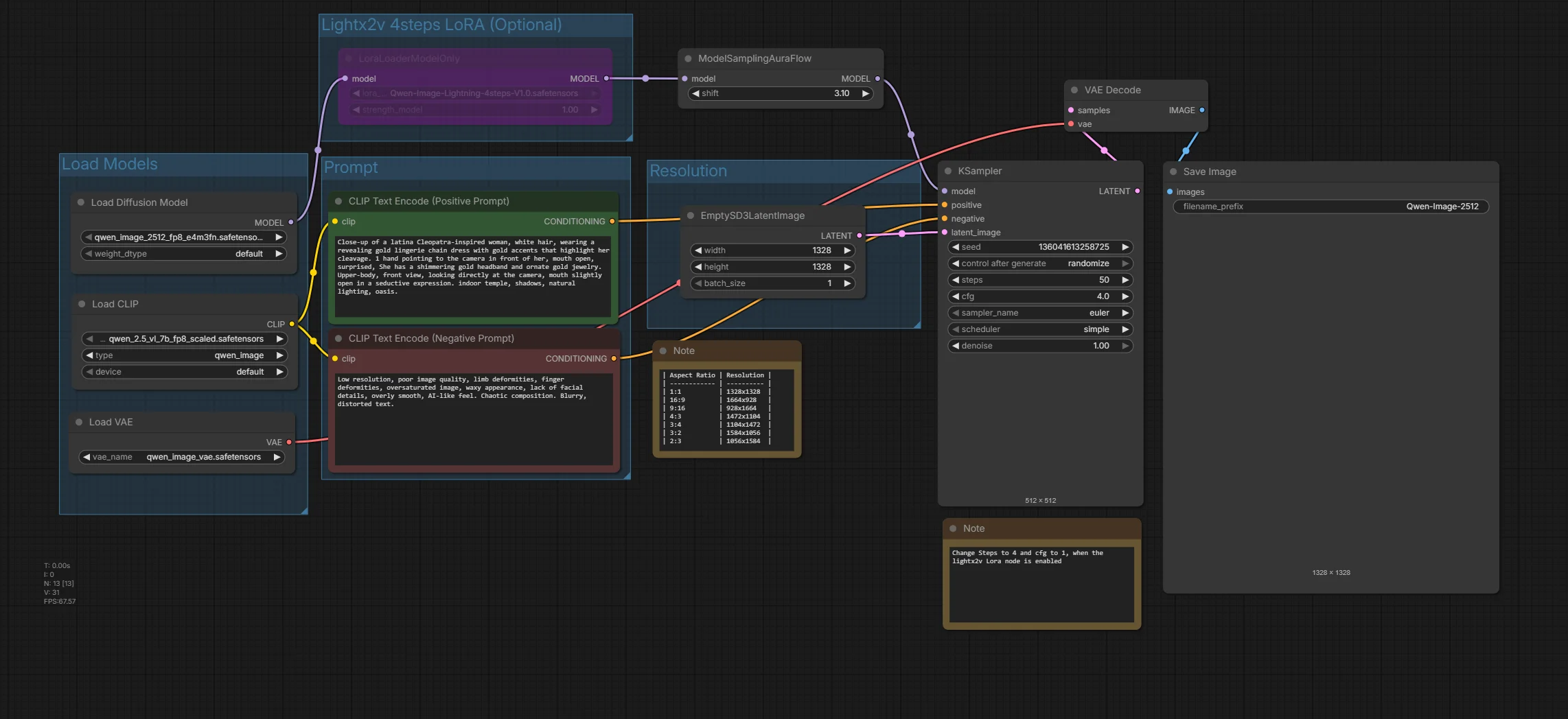This screenshot has height=719, width=1568.
Task: Collapse the KSampler node using its title dot
Action: click(x=948, y=171)
